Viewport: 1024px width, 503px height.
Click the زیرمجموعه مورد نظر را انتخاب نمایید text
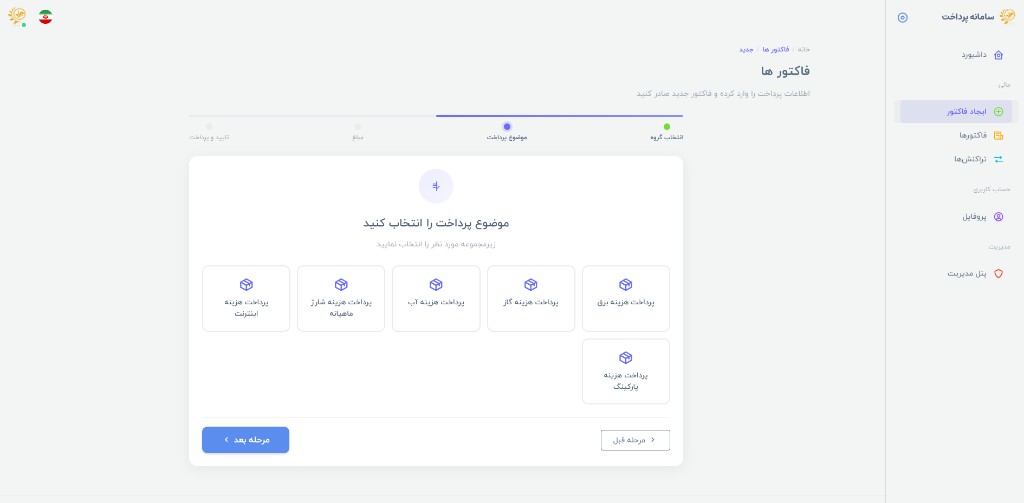pos(436,244)
